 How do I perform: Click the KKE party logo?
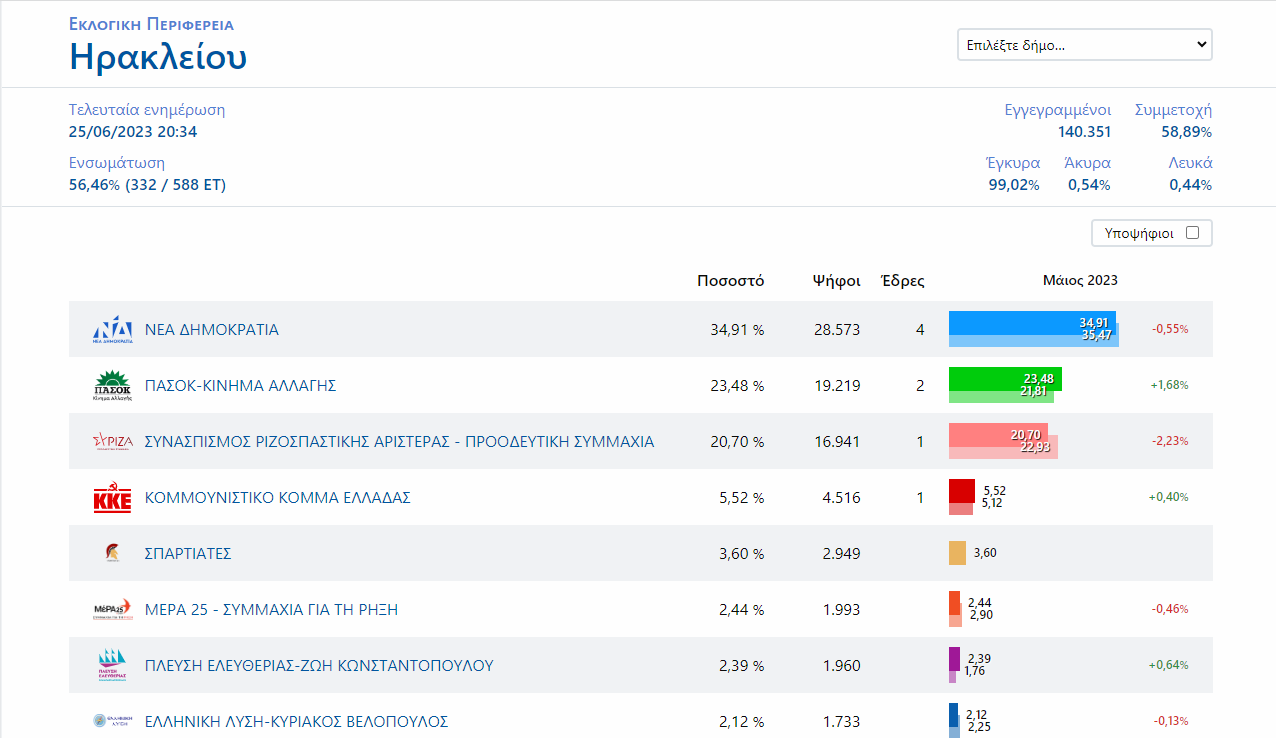[x=112, y=498]
